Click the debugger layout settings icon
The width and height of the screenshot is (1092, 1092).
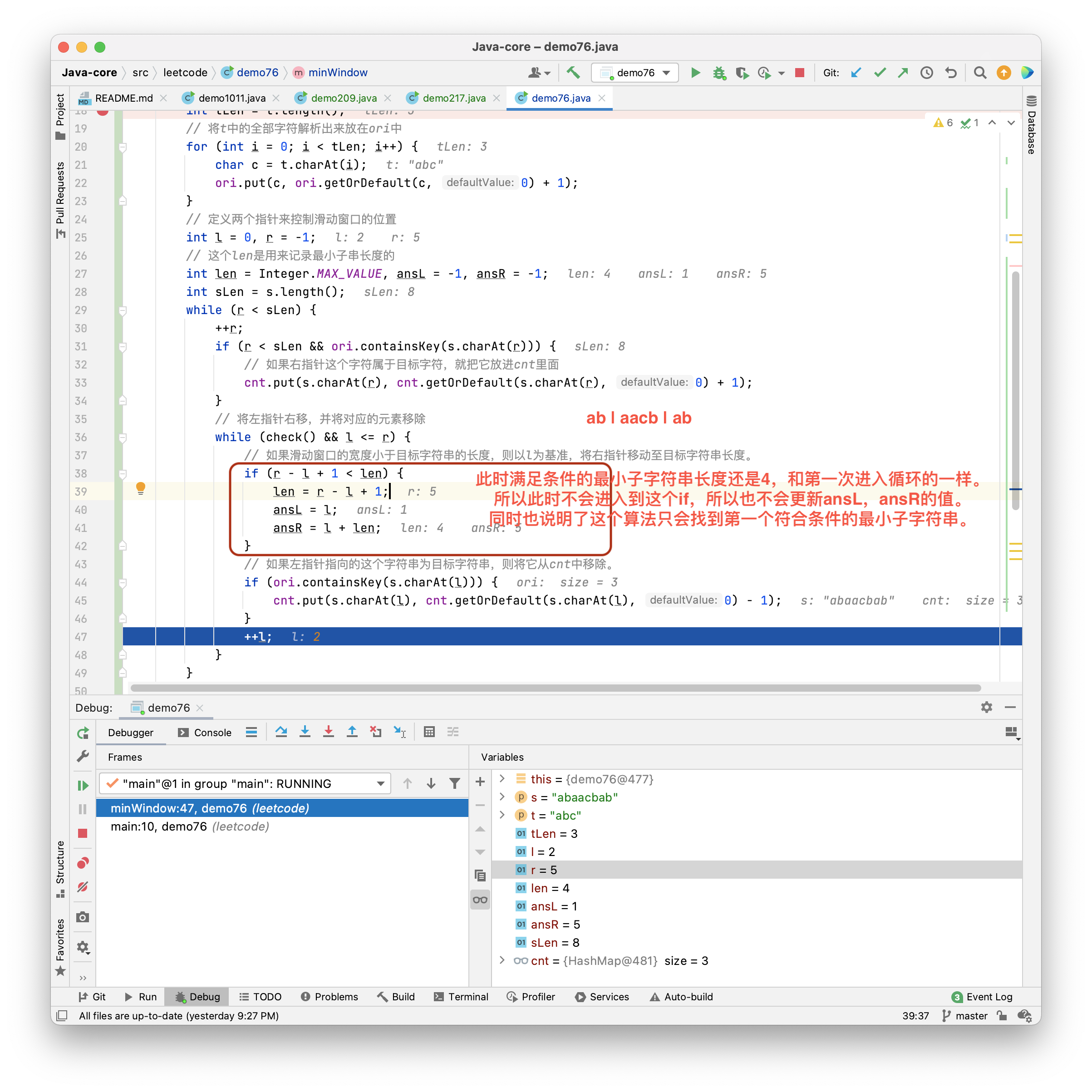(x=1012, y=733)
